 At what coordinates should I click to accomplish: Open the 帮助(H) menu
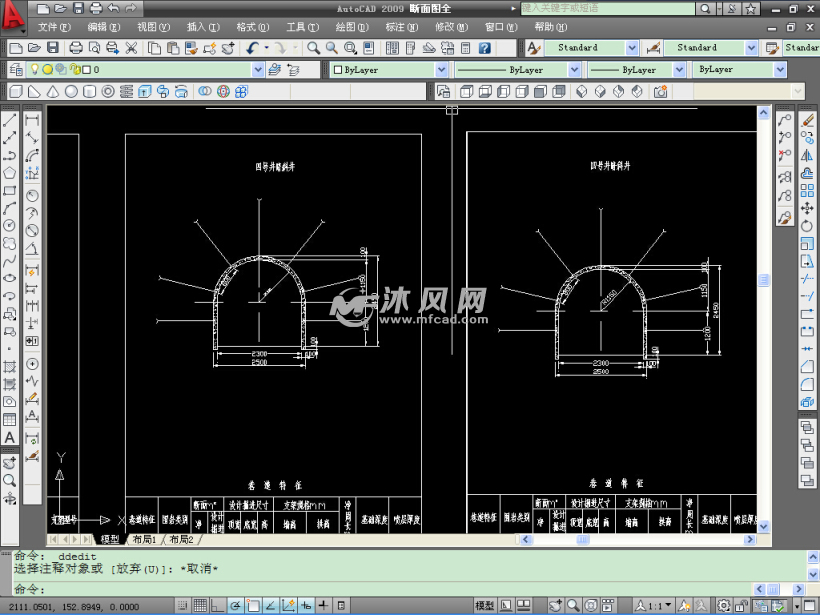click(551, 27)
